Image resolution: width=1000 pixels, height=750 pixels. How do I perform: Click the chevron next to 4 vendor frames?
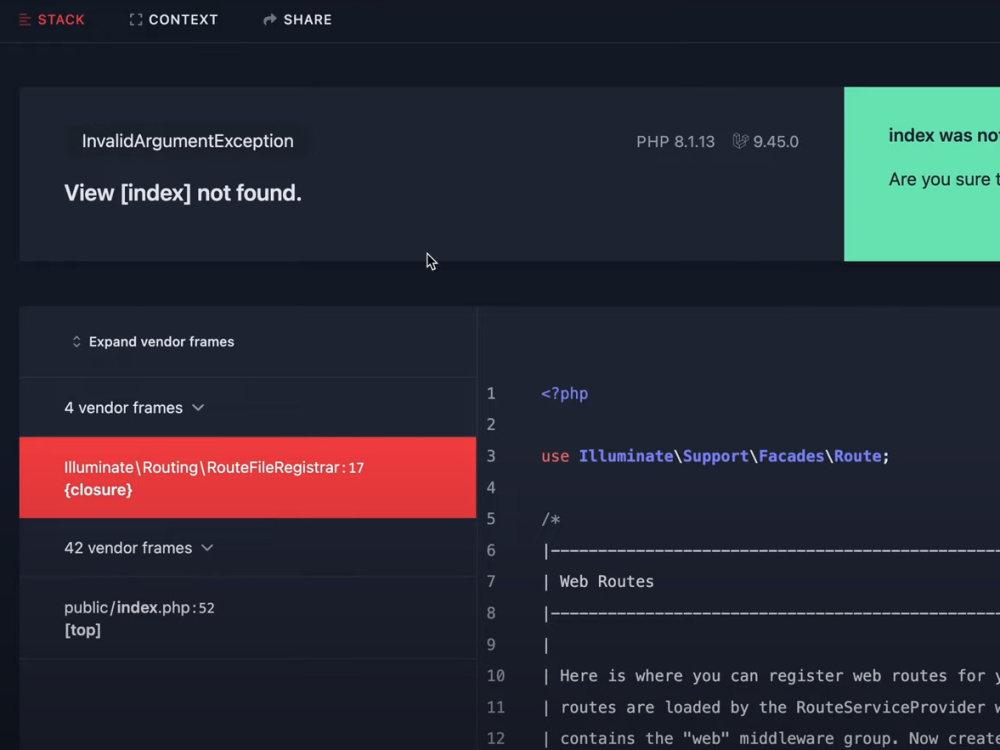pos(198,408)
